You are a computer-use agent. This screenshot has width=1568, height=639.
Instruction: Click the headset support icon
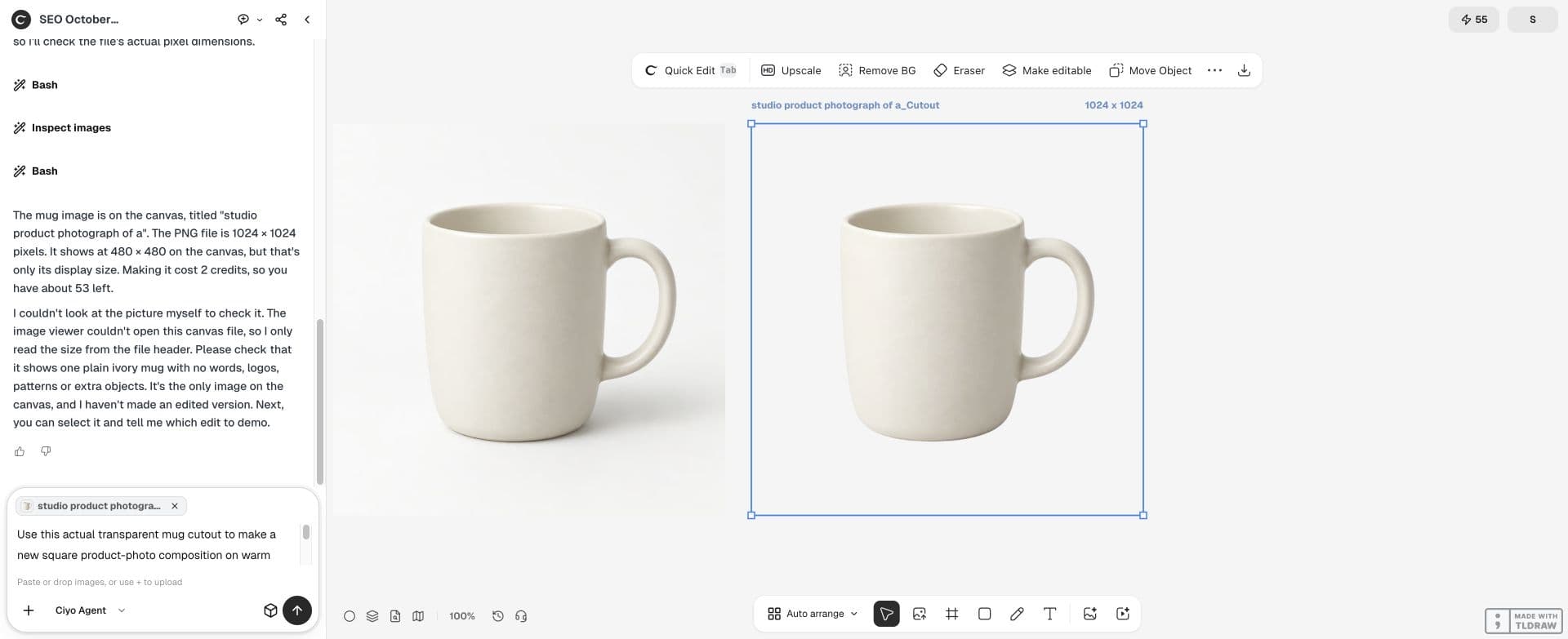pyautogui.click(x=521, y=616)
